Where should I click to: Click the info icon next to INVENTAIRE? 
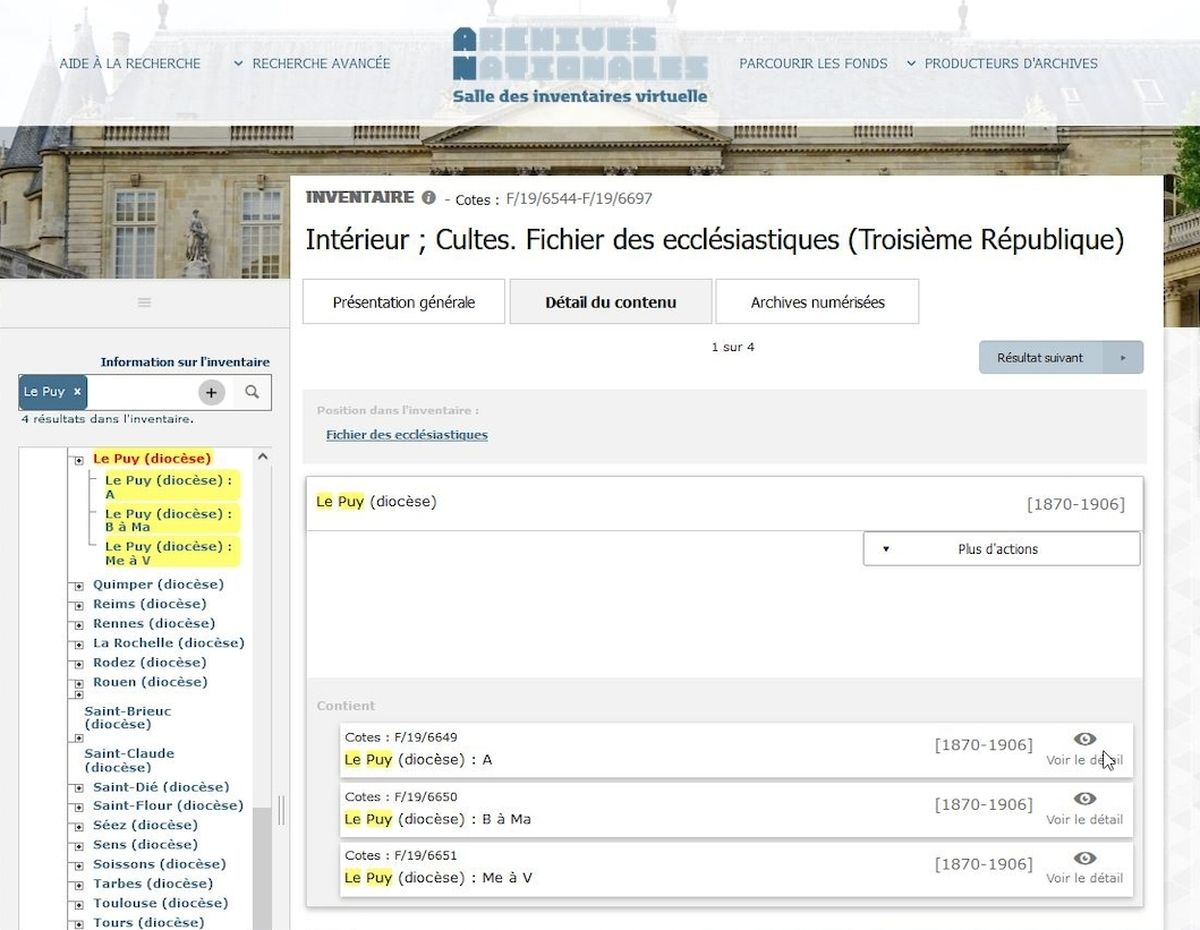pyautogui.click(x=429, y=198)
